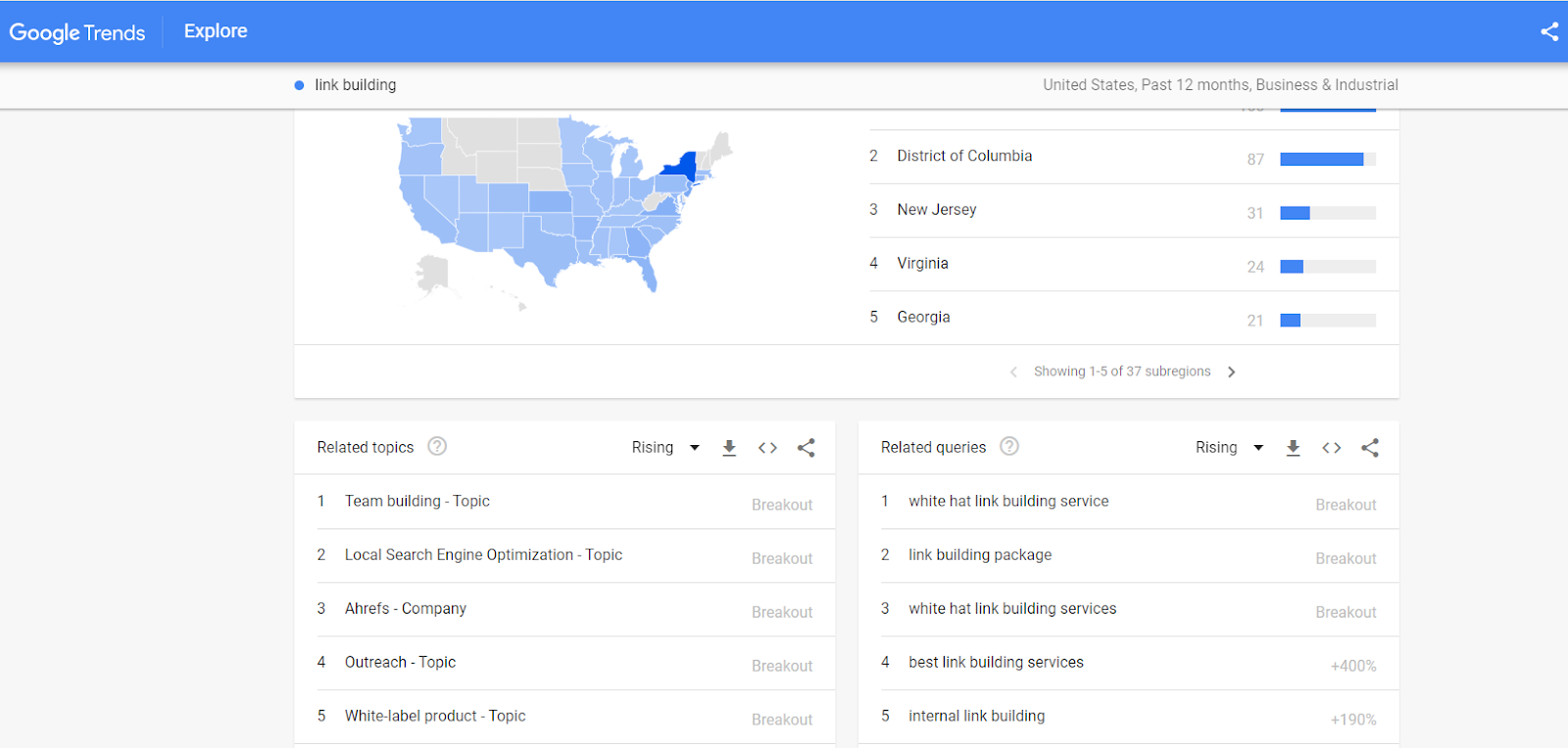Image resolution: width=1568 pixels, height=748 pixels.
Task: Open the Ahrefs - Company related topic
Action: click(x=406, y=609)
